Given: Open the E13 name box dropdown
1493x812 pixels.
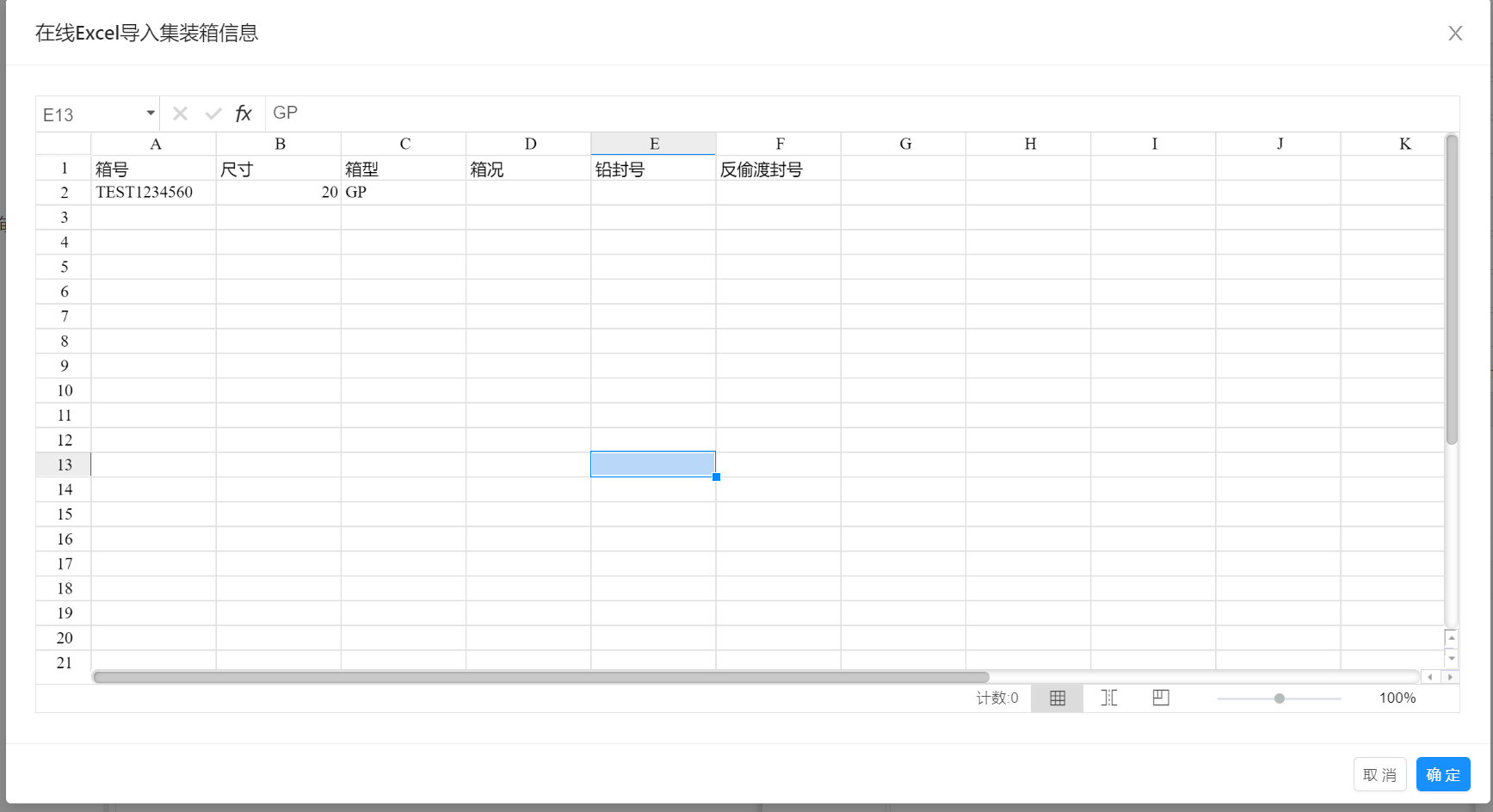Looking at the screenshot, I should click(x=151, y=114).
